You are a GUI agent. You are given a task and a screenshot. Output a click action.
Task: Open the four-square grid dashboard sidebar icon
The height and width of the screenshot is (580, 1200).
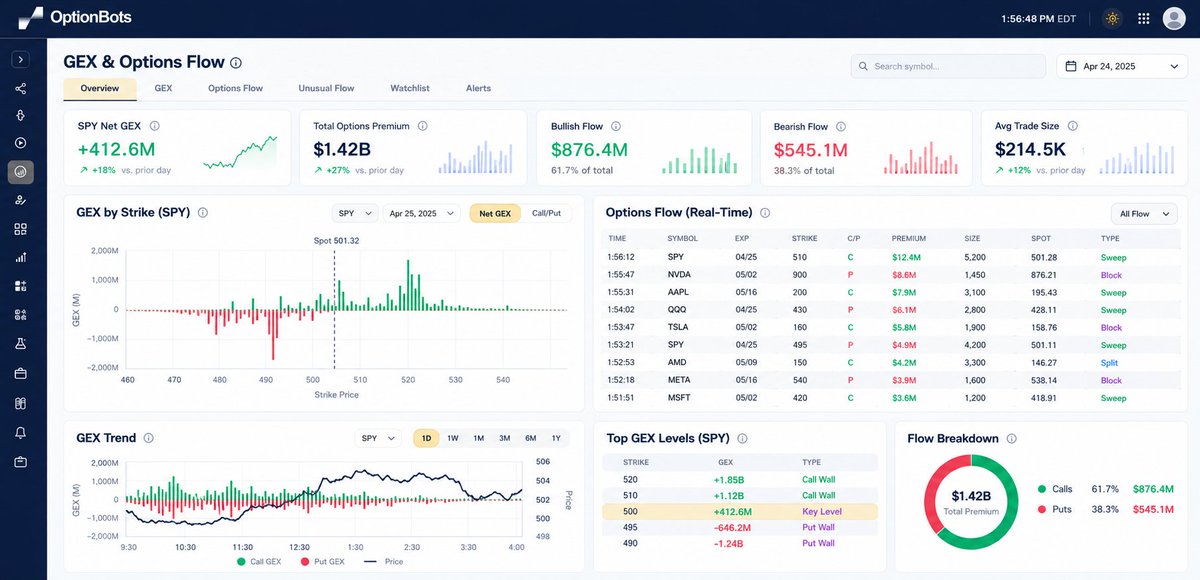[x=20, y=229]
